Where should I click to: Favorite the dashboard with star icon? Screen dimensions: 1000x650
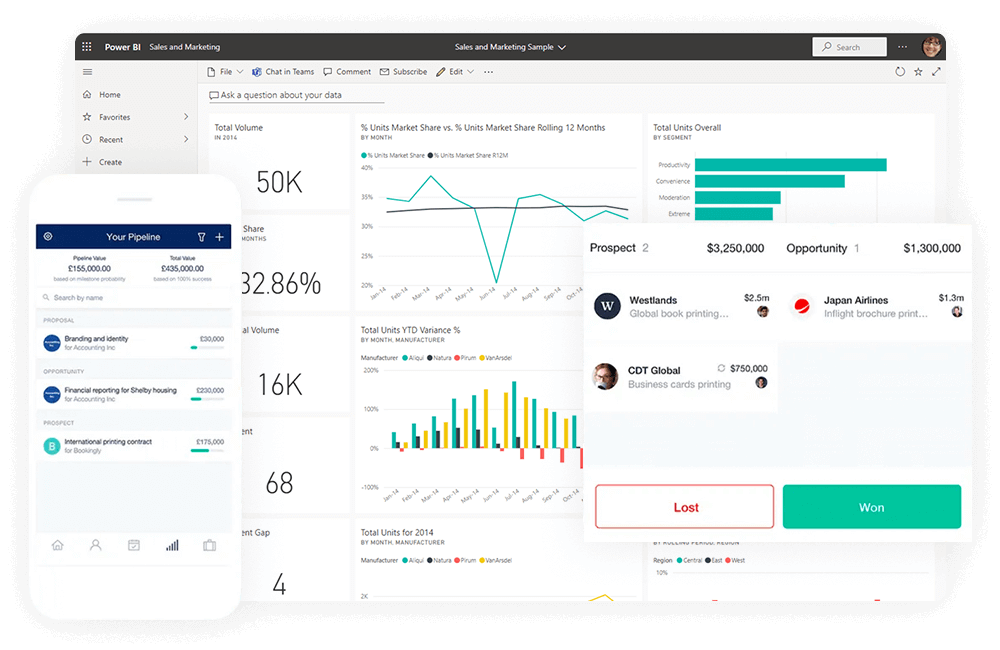pyautogui.click(x=918, y=72)
